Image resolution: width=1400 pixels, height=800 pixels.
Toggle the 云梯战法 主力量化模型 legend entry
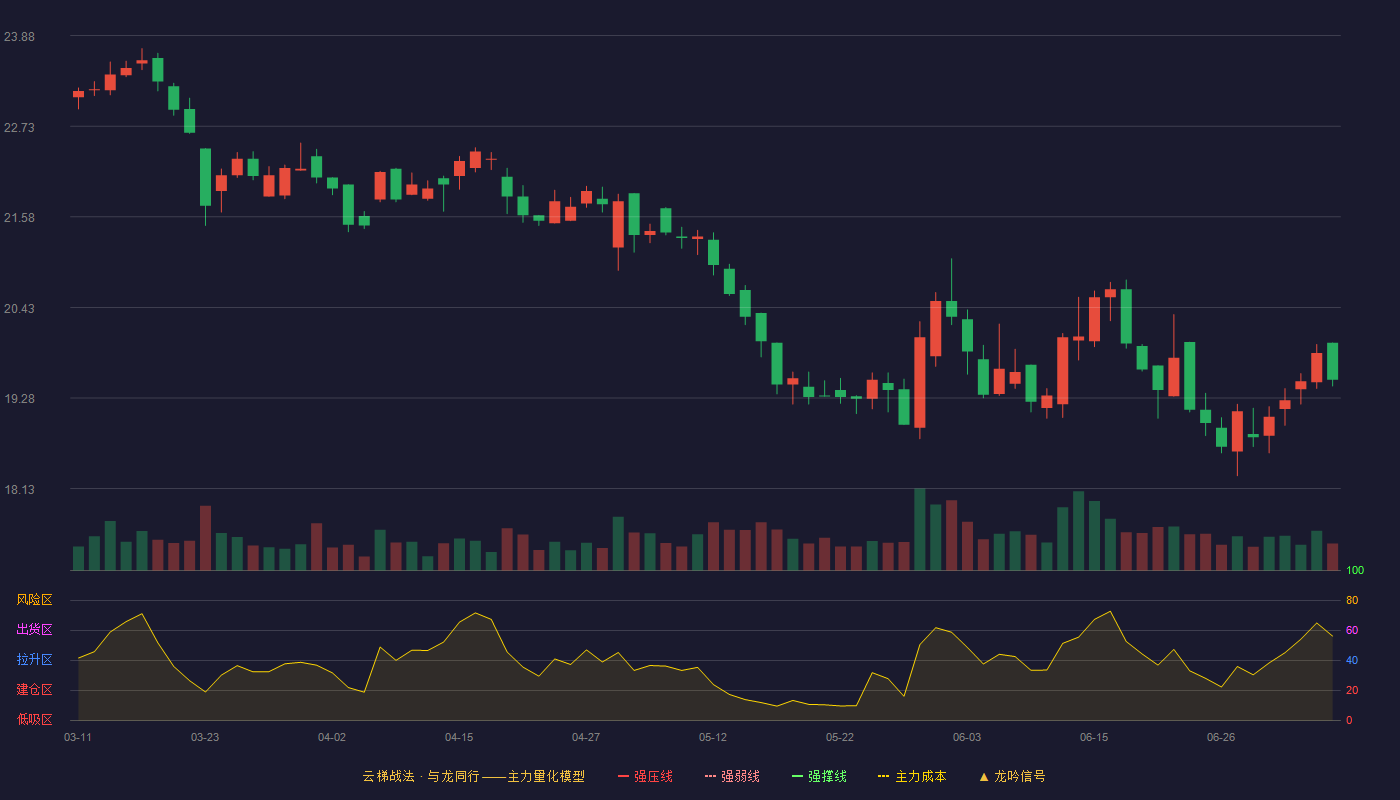[x=473, y=776]
